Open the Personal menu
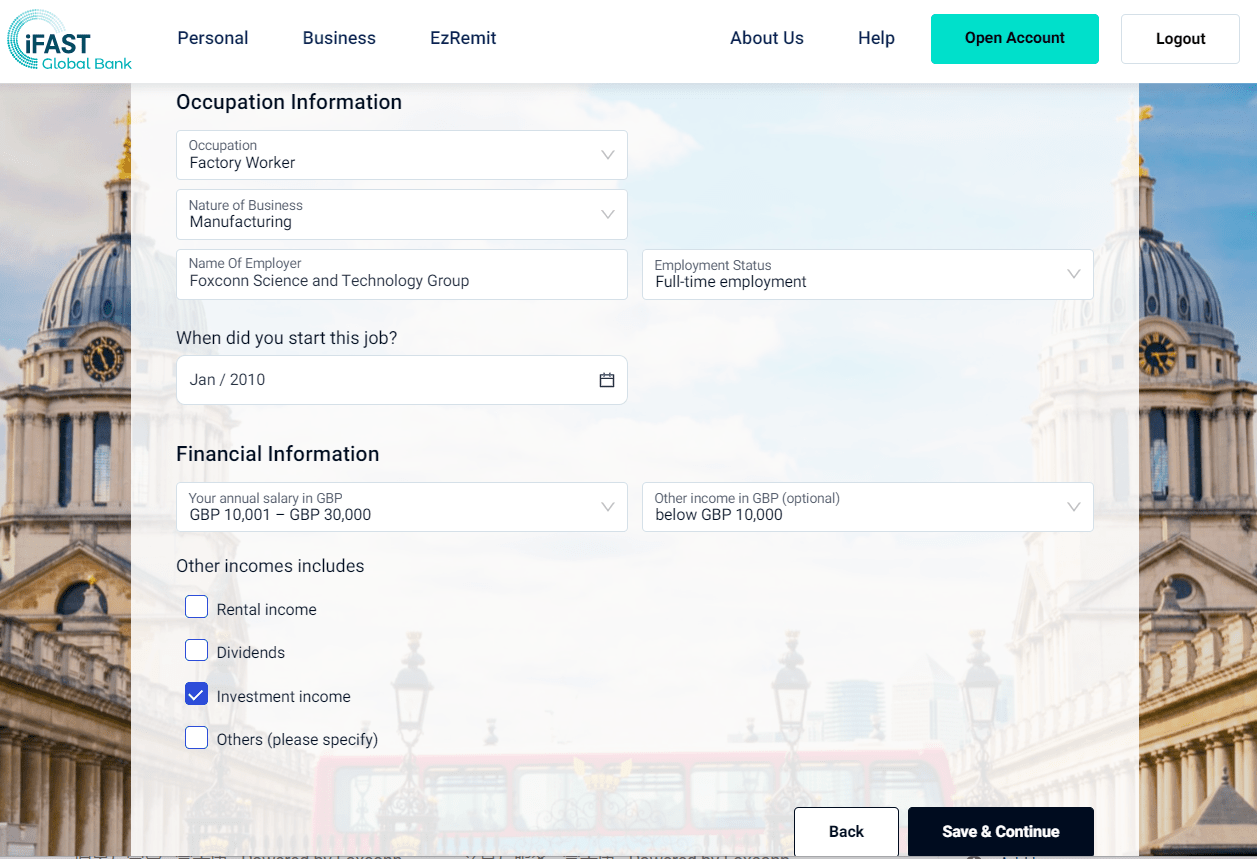 tap(213, 38)
